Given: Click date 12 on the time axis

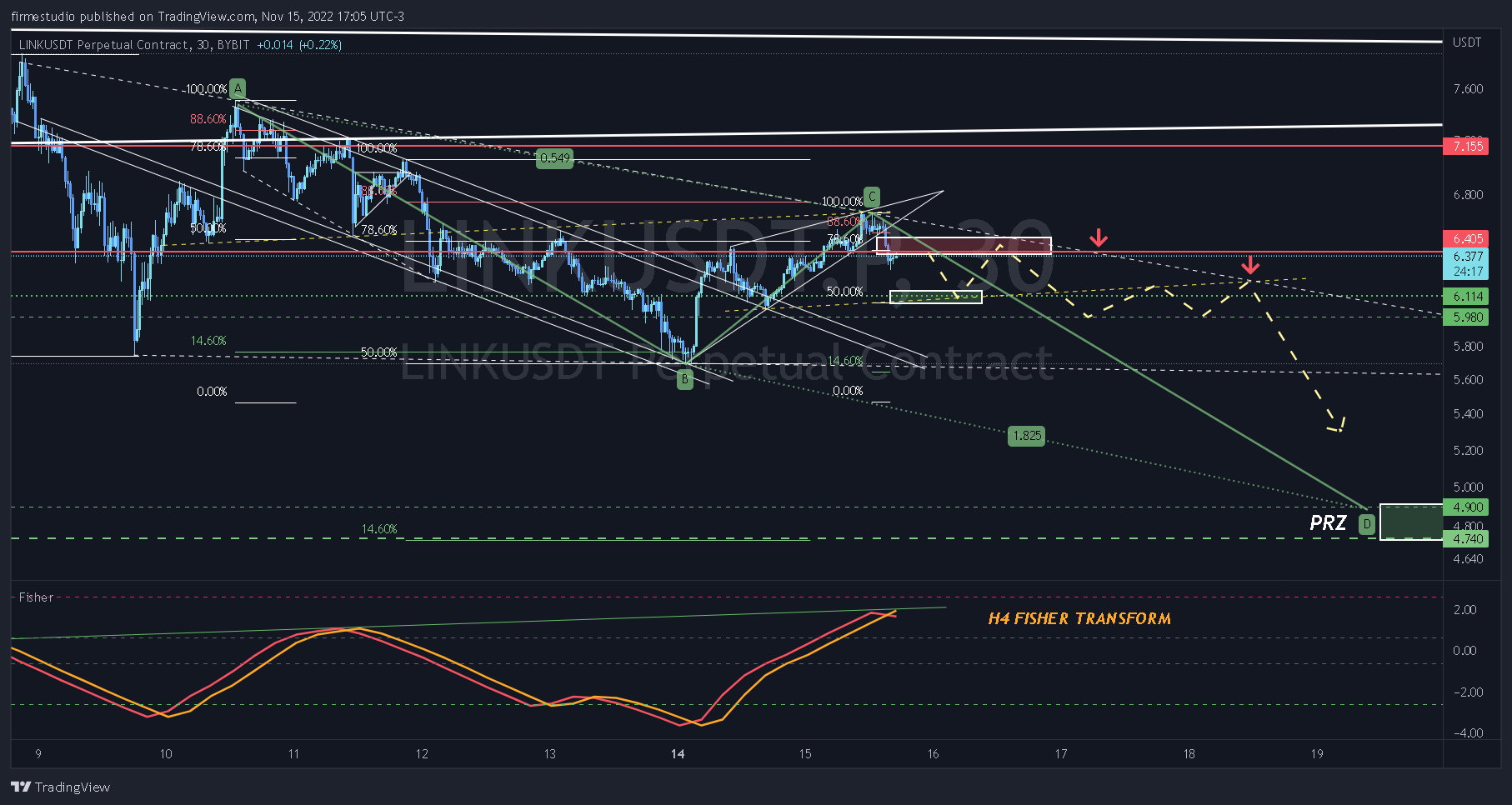Looking at the screenshot, I should tap(422, 754).
